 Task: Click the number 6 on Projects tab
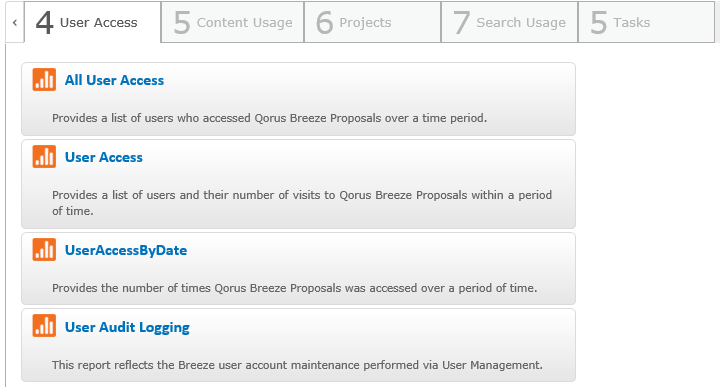324,22
